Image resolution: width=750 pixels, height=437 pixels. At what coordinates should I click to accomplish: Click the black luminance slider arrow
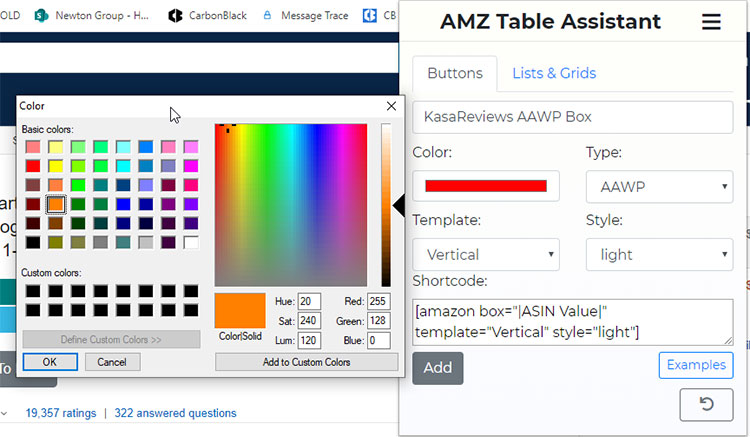pyautogui.click(x=398, y=205)
